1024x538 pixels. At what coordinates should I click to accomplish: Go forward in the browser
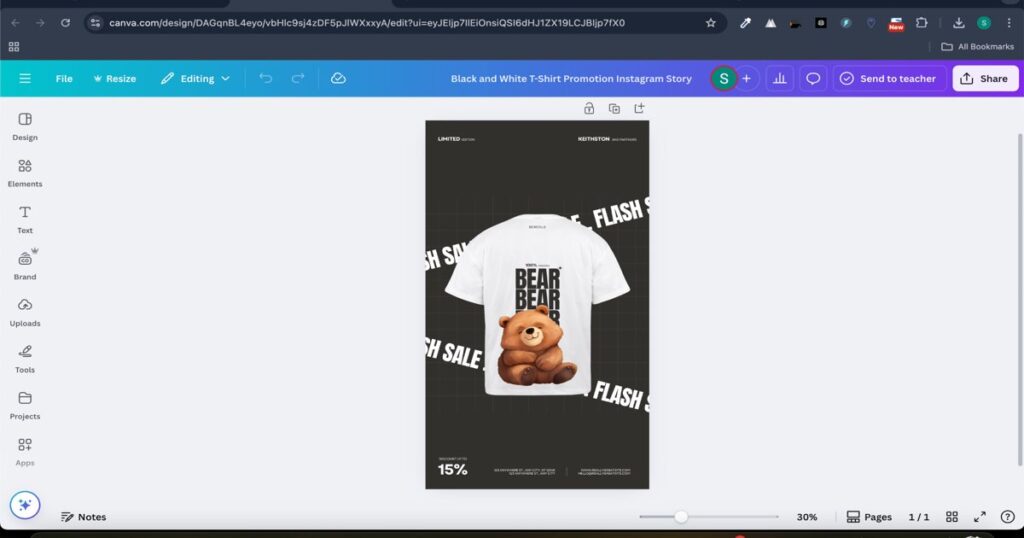pyautogui.click(x=40, y=23)
